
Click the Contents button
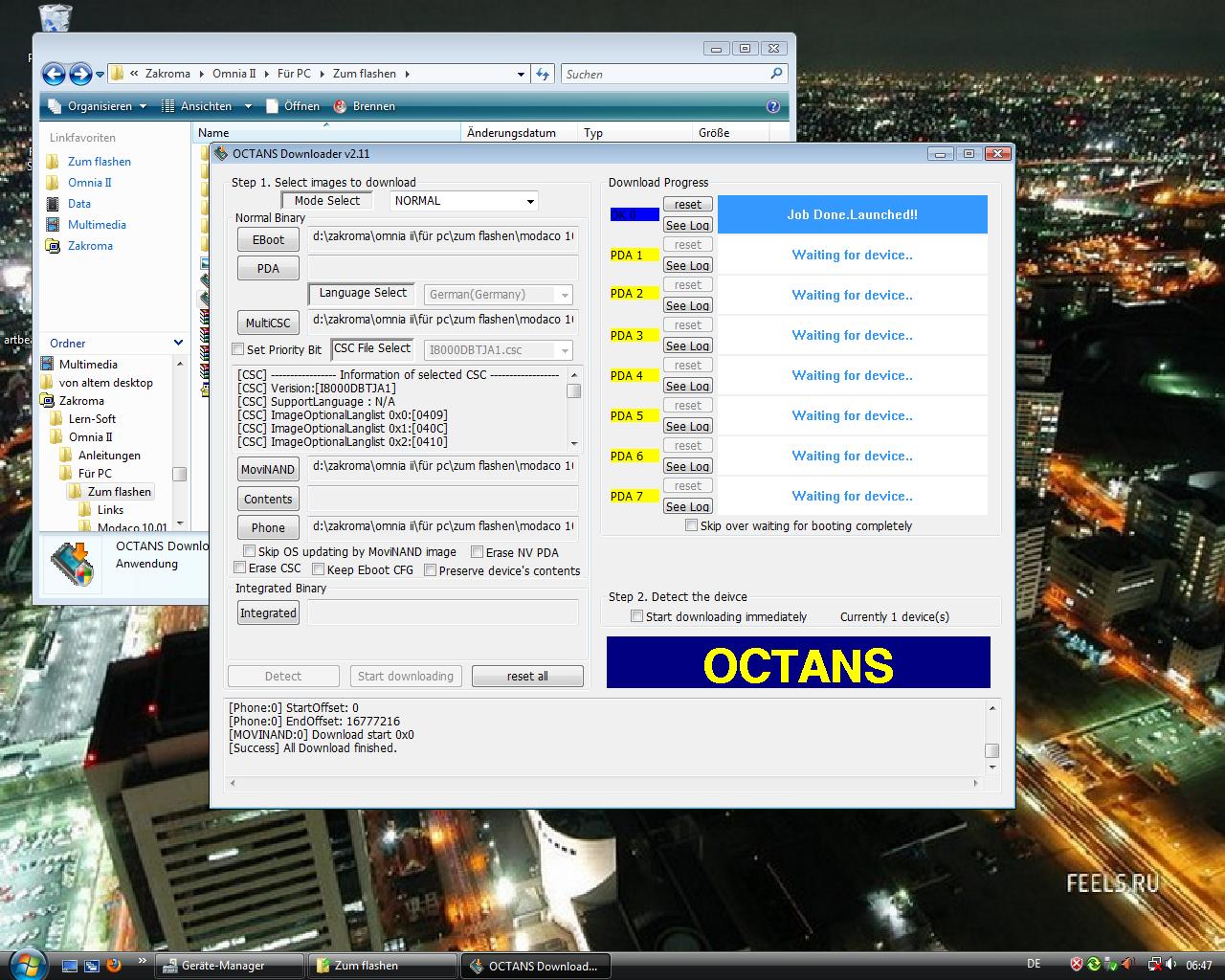pyautogui.click(x=268, y=500)
